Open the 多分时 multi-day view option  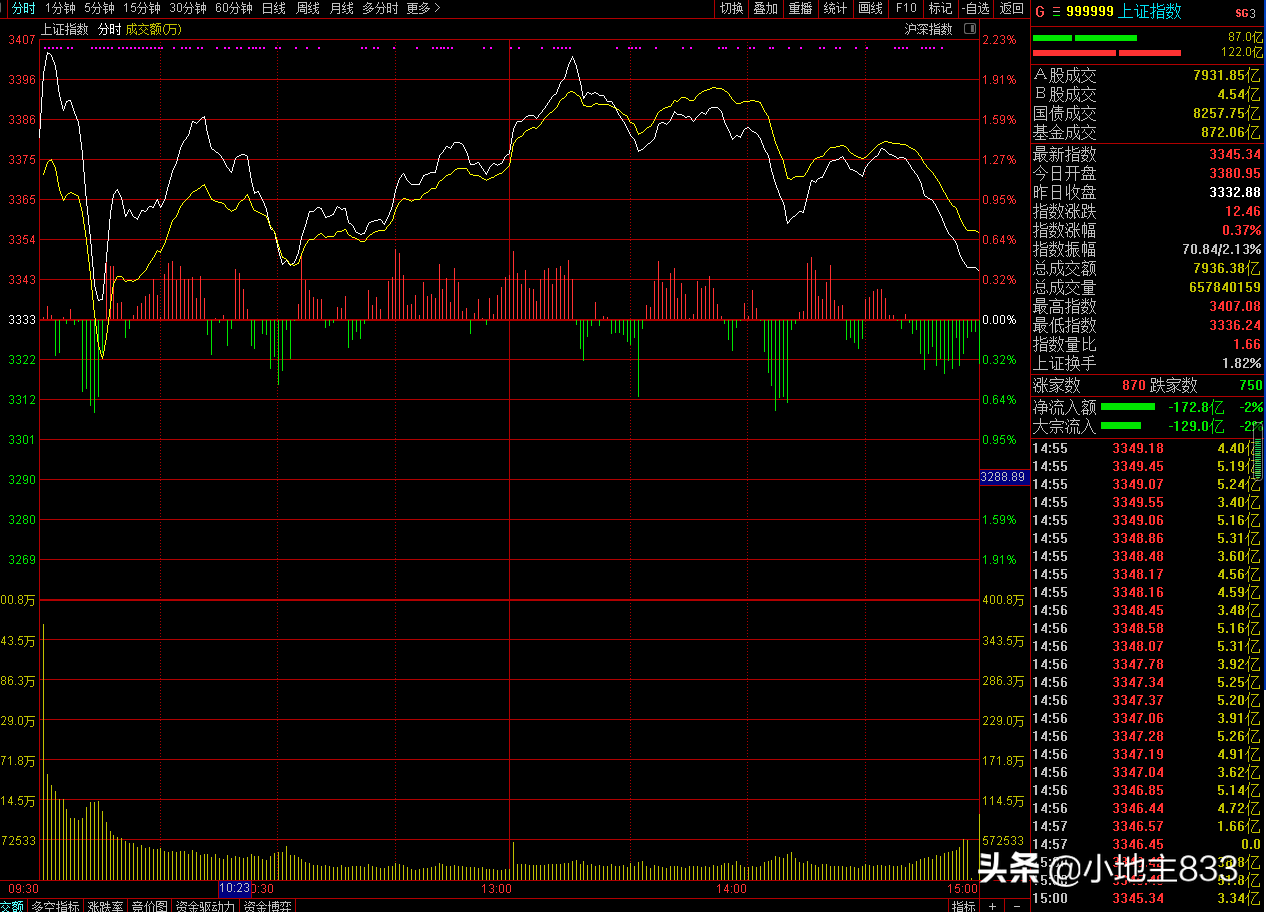click(x=379, y=8)
